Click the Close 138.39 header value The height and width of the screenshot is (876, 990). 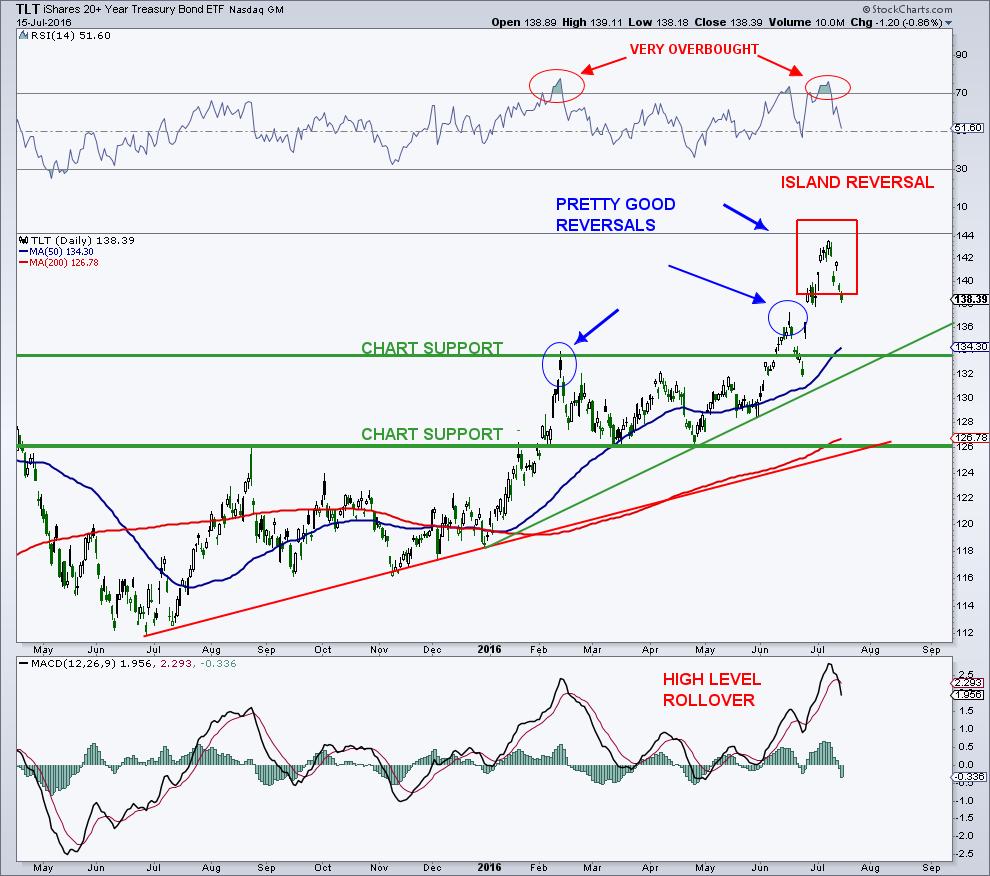pyautogui.click(x=729, y=22)
